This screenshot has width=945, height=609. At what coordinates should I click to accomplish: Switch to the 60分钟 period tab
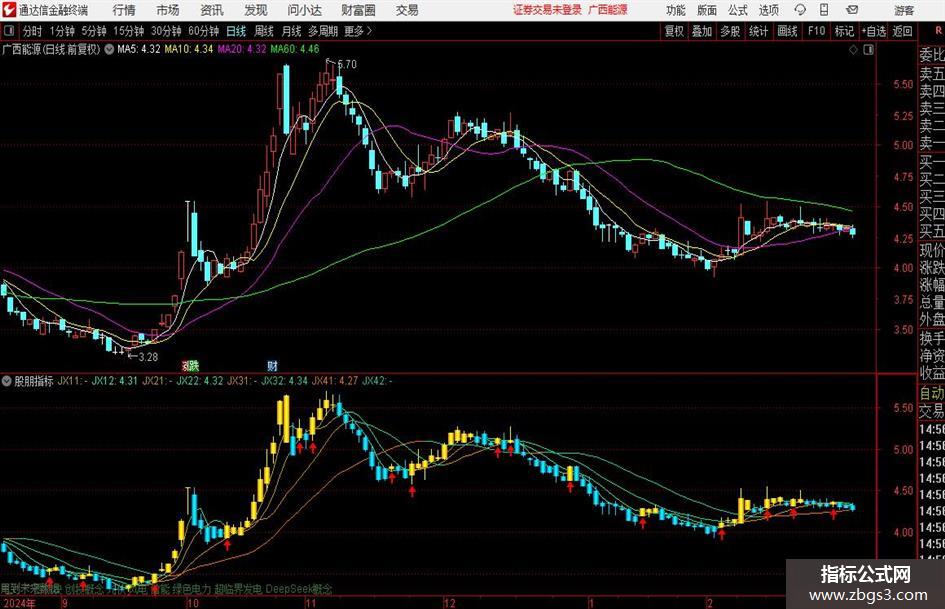click(x=204, y=31)
